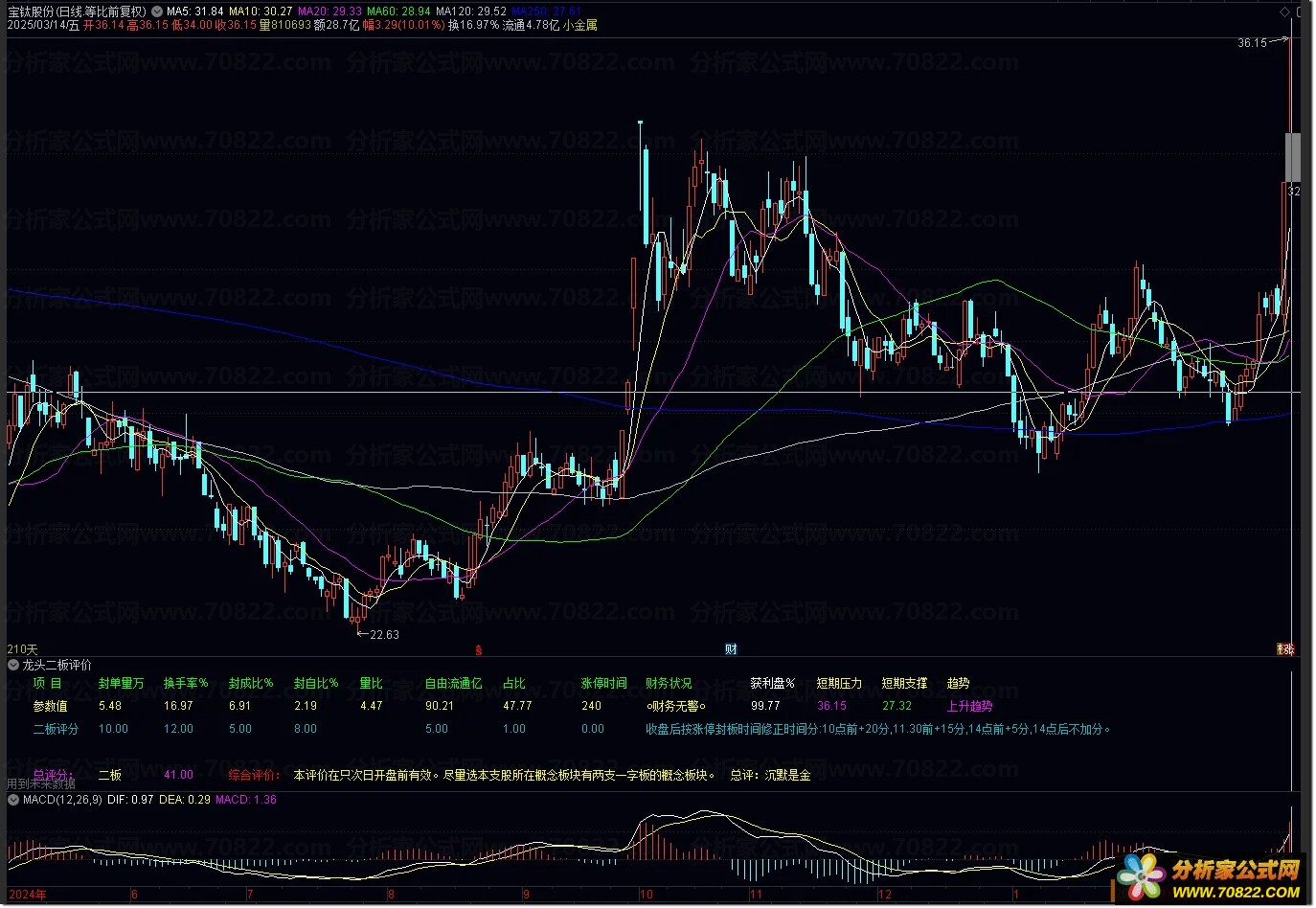Click the 总评分 label
This screenshot has width=1316, height=908.
53,775
